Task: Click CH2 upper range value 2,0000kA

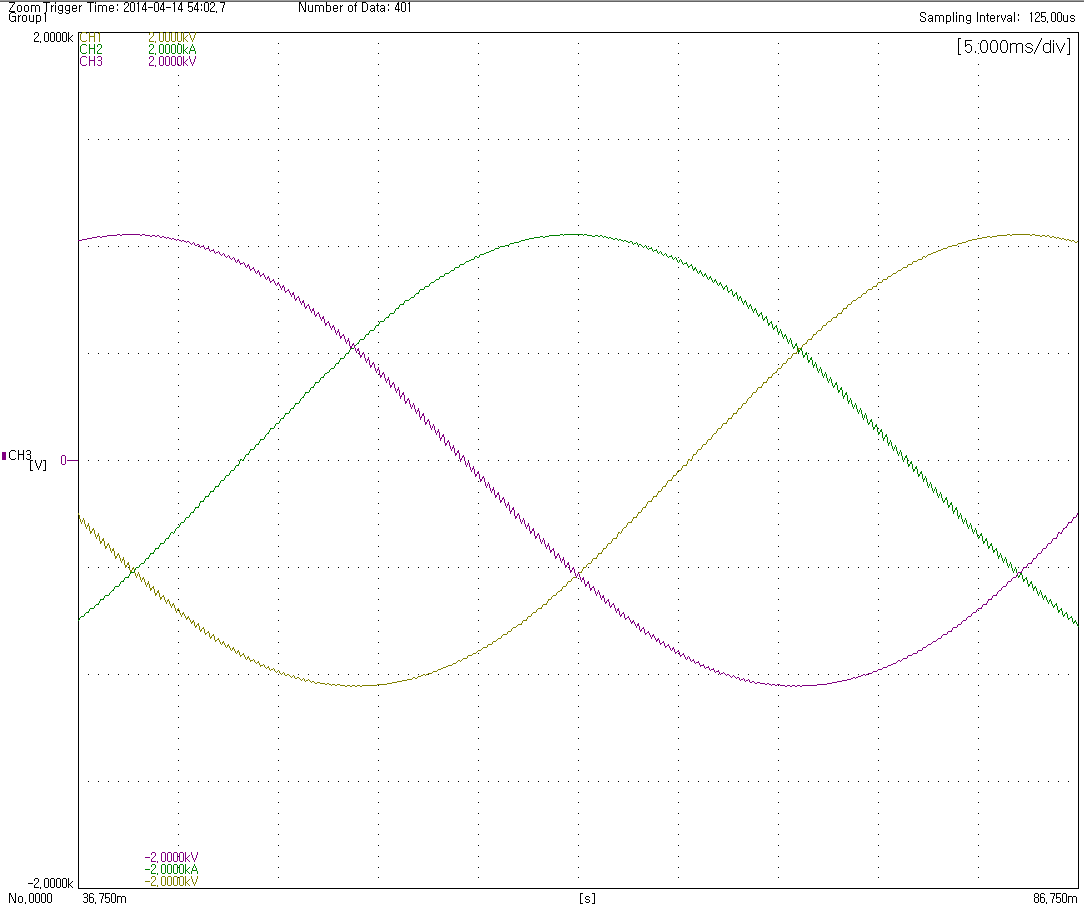Action: [172, 49]
